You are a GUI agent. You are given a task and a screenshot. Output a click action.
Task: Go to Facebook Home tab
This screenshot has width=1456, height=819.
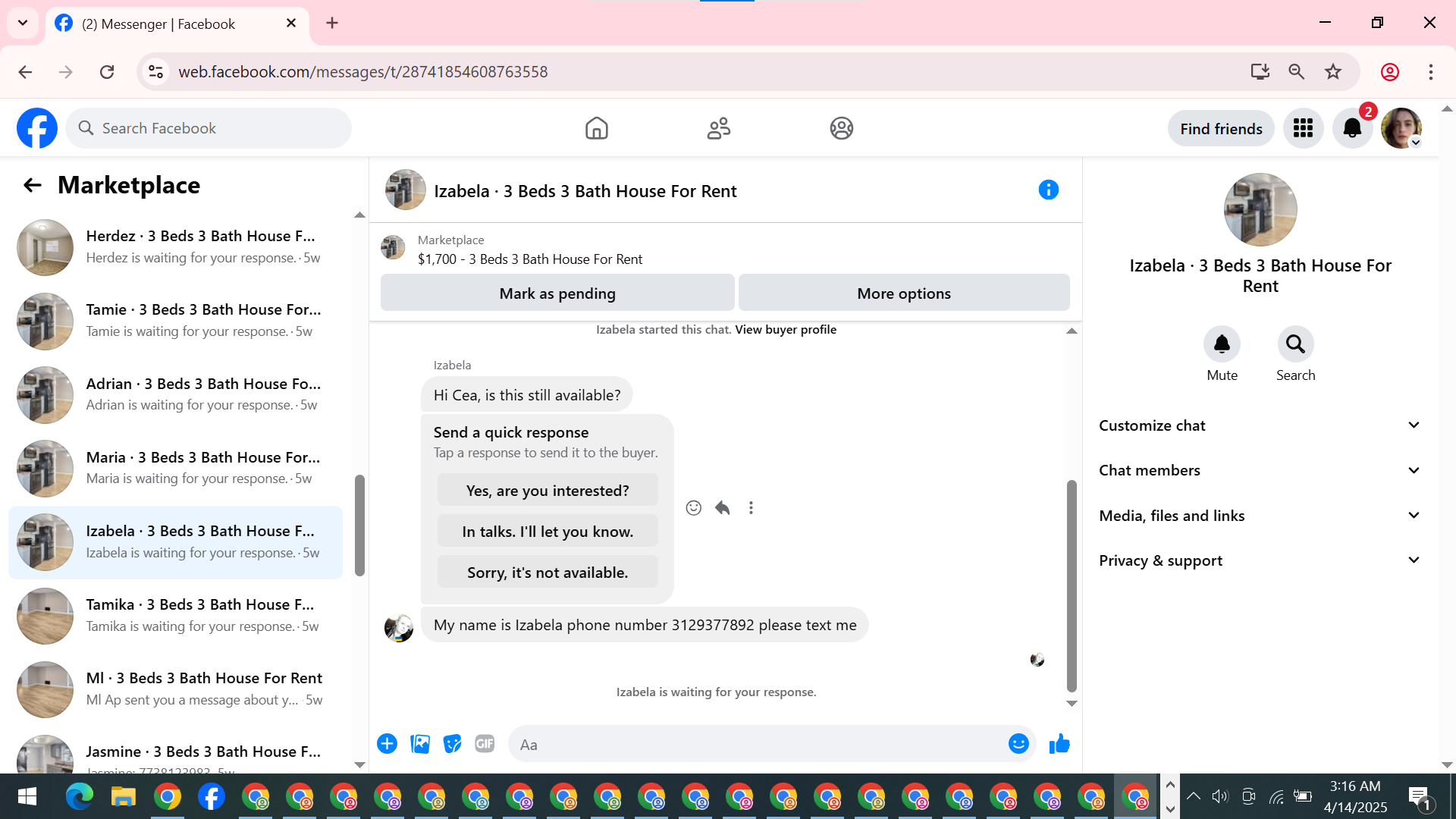pos(597,128)
